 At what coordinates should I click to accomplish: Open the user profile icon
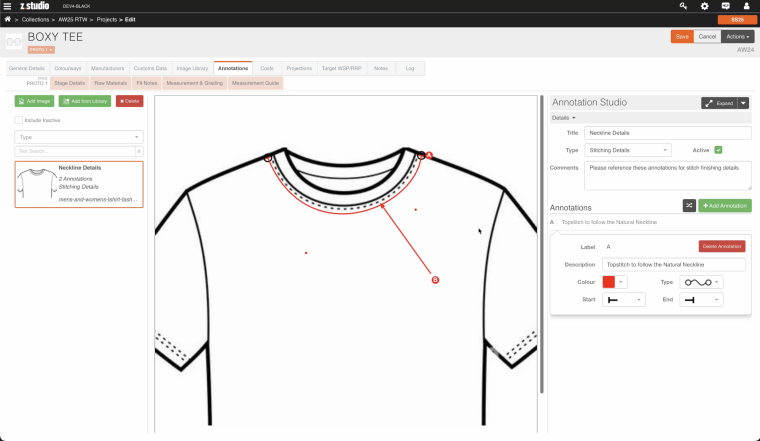[x=746, y=6]
